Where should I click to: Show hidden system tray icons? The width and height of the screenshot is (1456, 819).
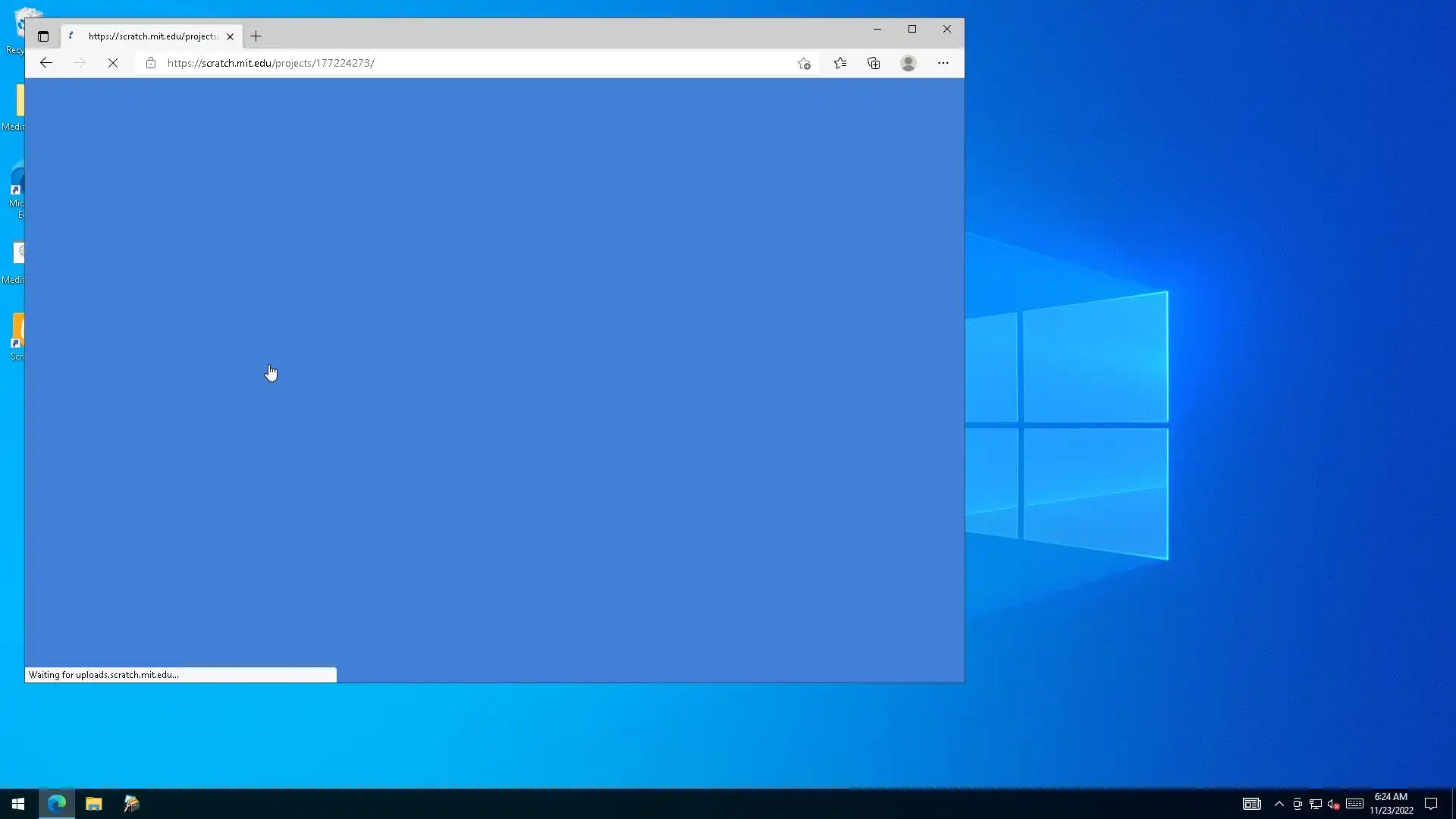coord(1279,804)
